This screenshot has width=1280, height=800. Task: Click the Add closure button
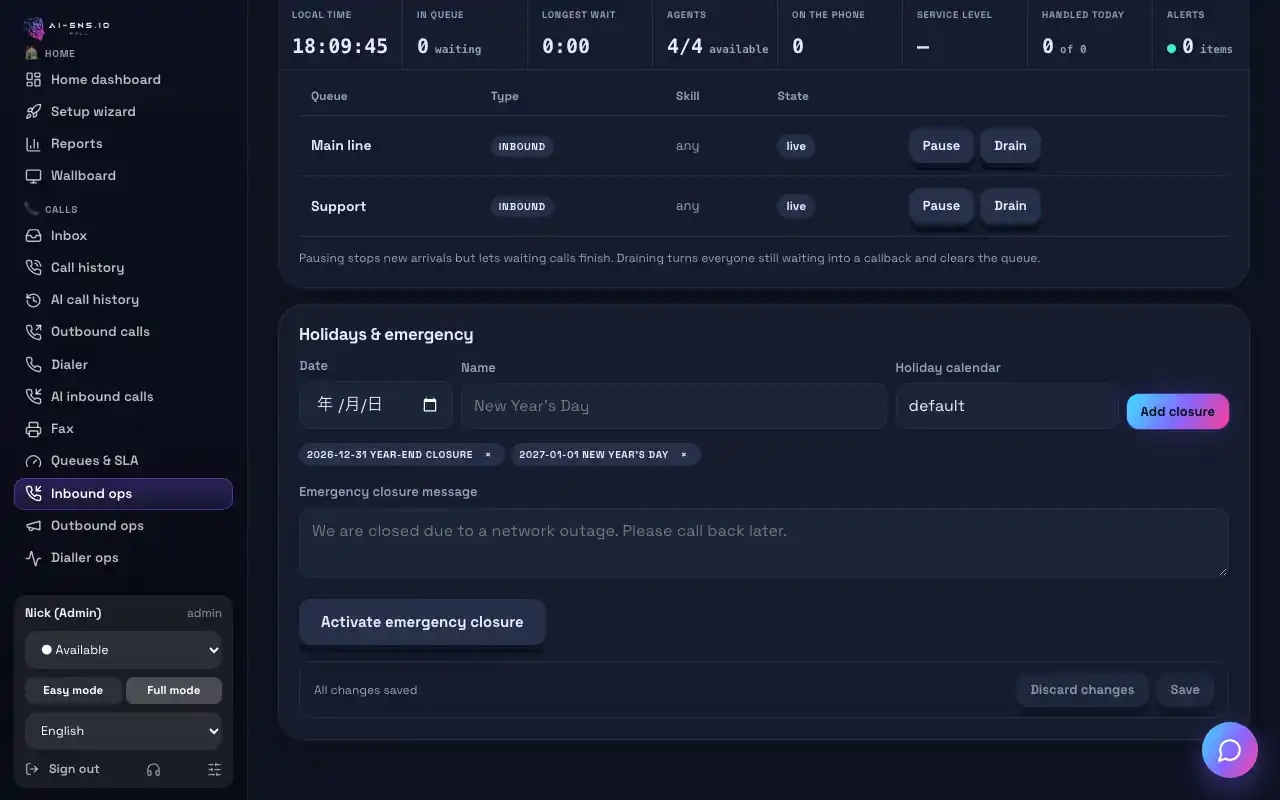(1178, 412)
